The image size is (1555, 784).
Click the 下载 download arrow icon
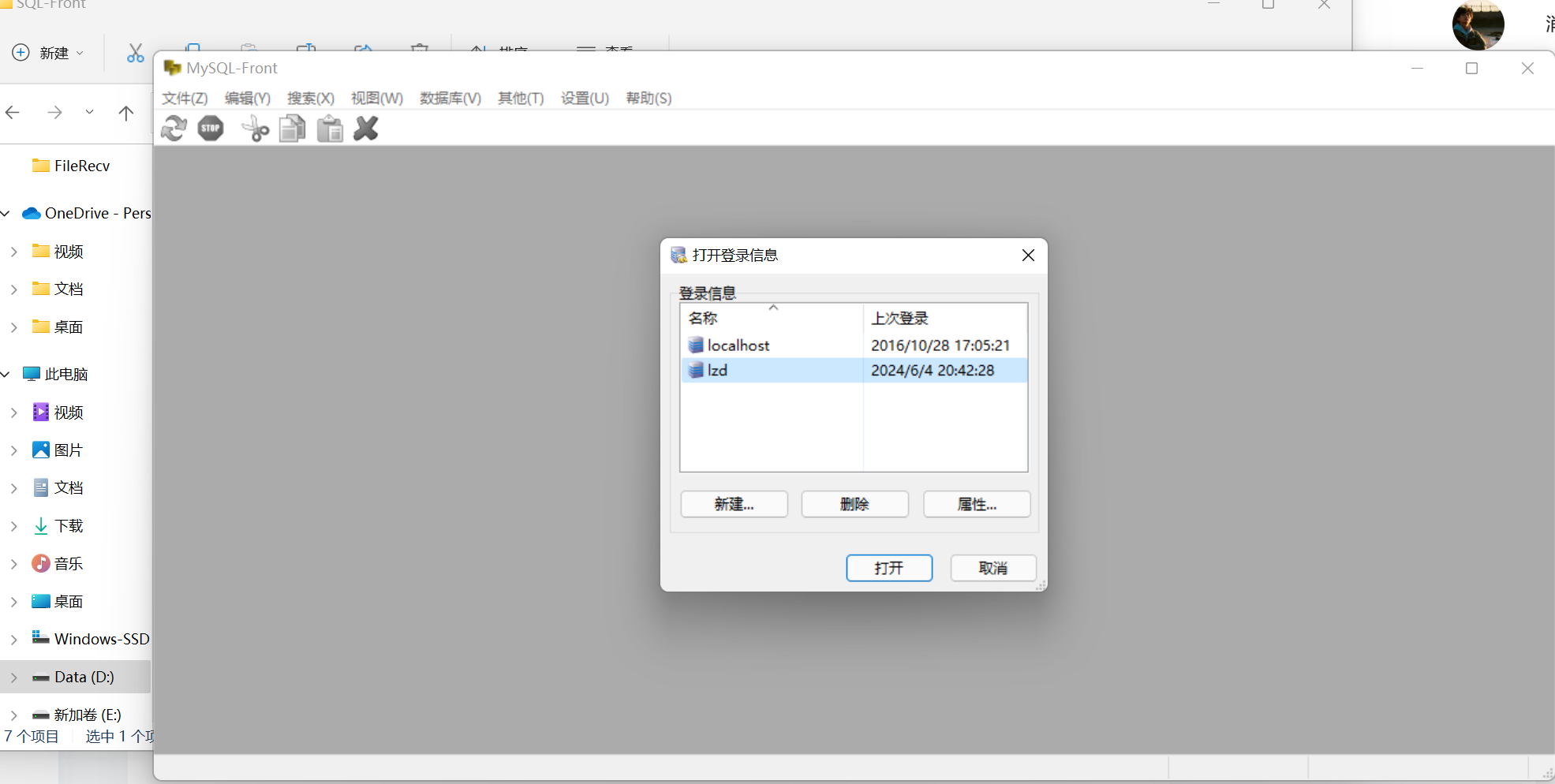click(x=40, y=526)
